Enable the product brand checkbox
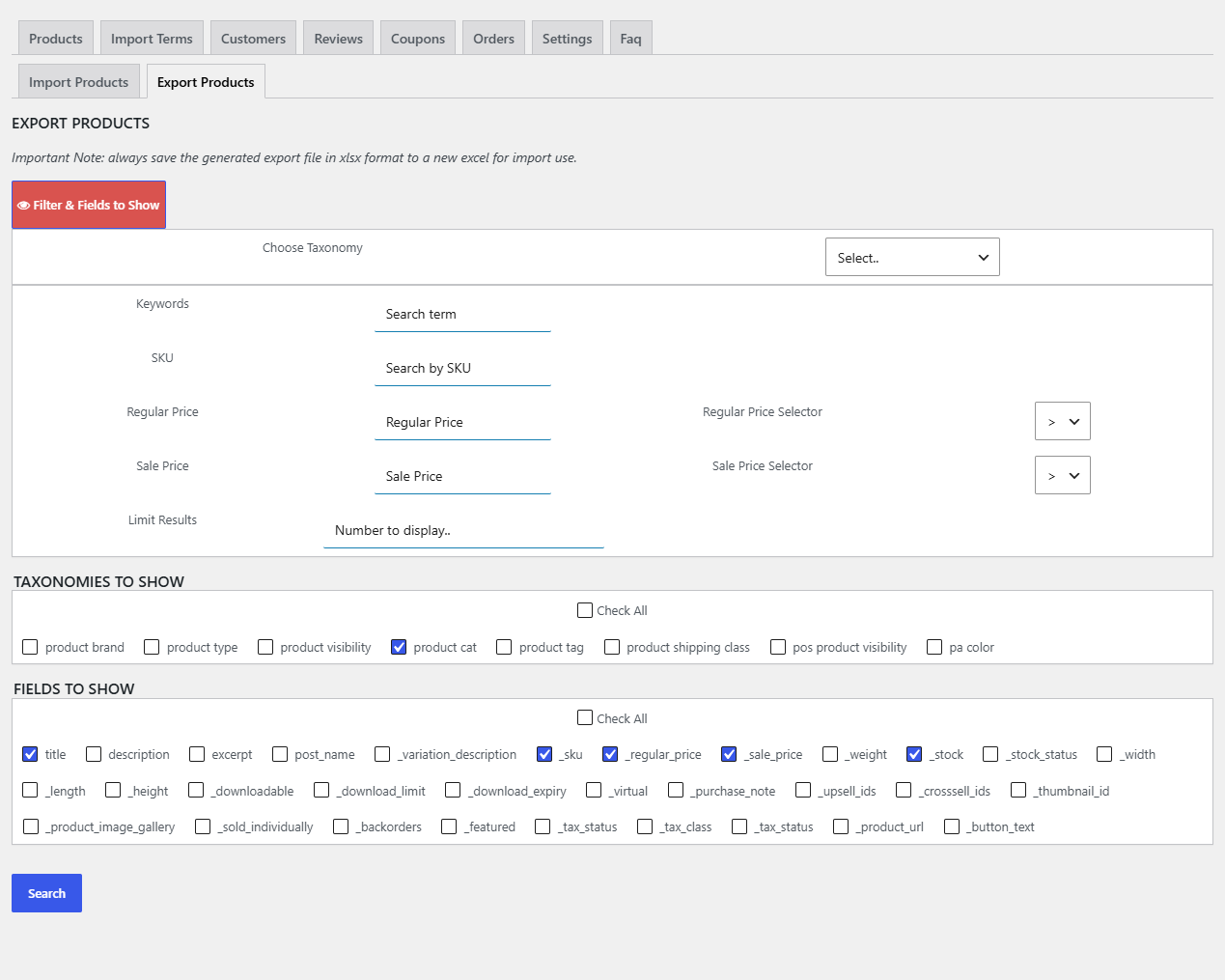Viewport: 1225px width, 980px height. point(30,647)
